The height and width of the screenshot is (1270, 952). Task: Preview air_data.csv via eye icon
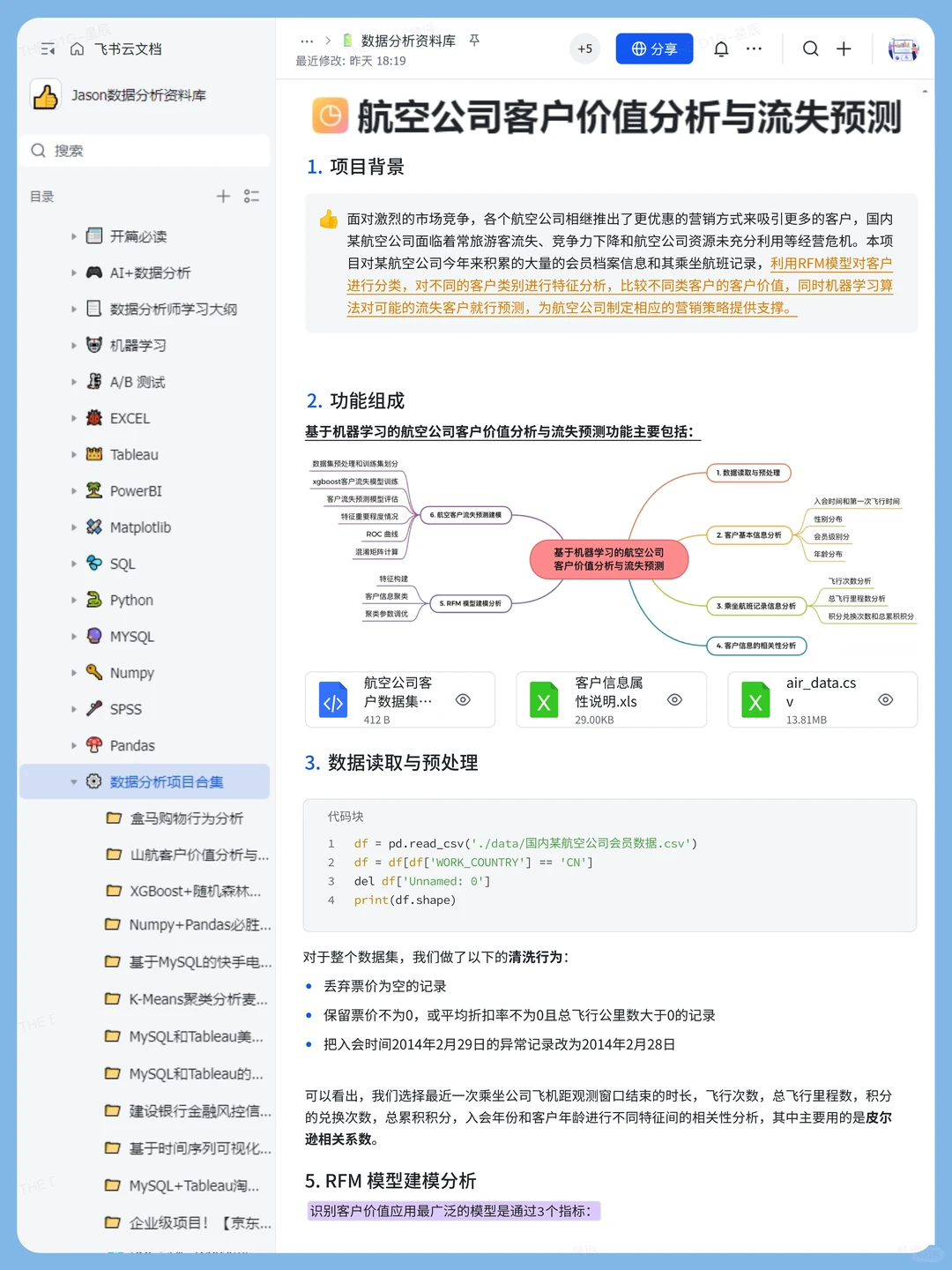coord(886,699)
